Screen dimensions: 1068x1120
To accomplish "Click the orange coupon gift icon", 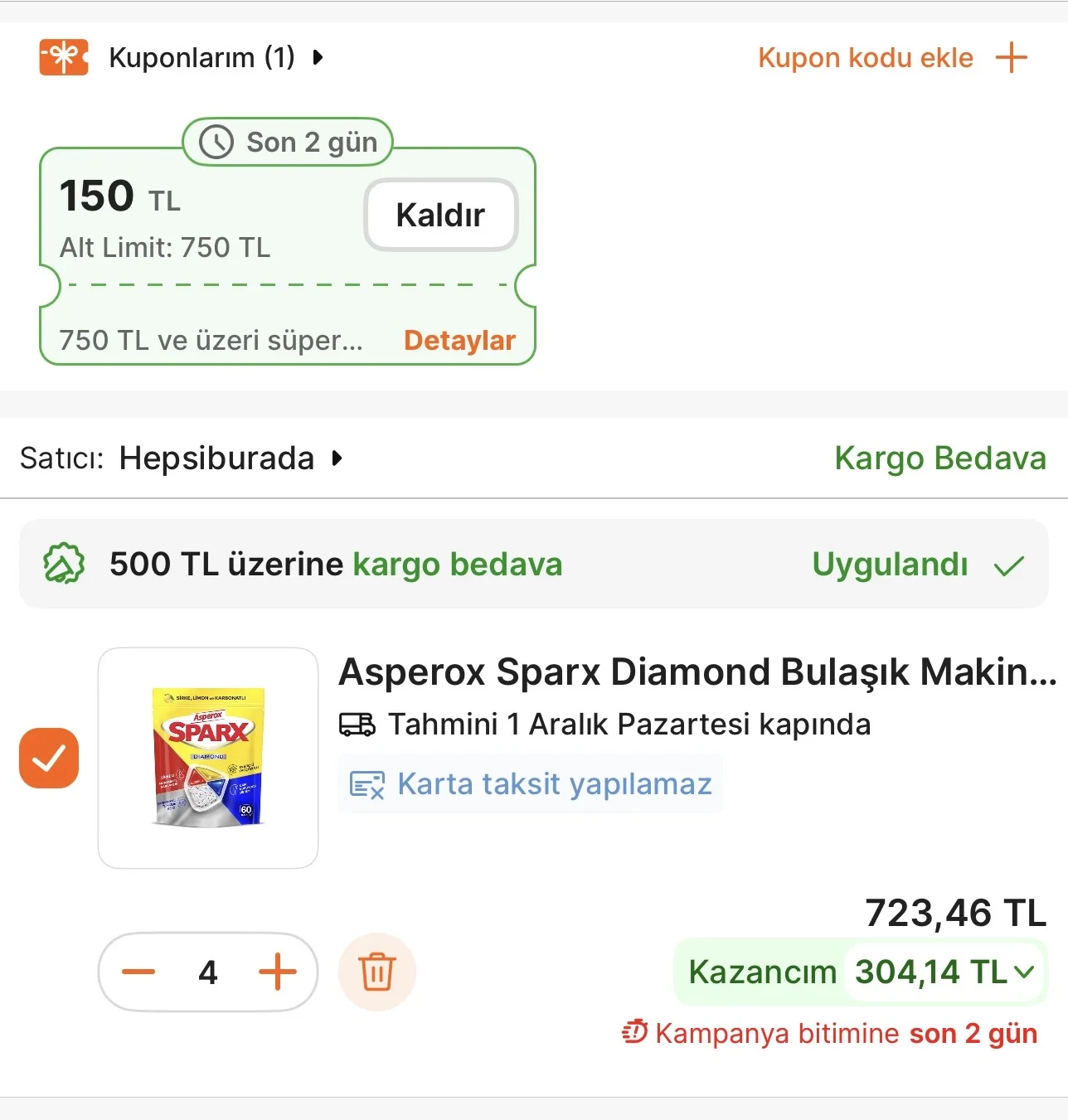I will tap(64, 57).
